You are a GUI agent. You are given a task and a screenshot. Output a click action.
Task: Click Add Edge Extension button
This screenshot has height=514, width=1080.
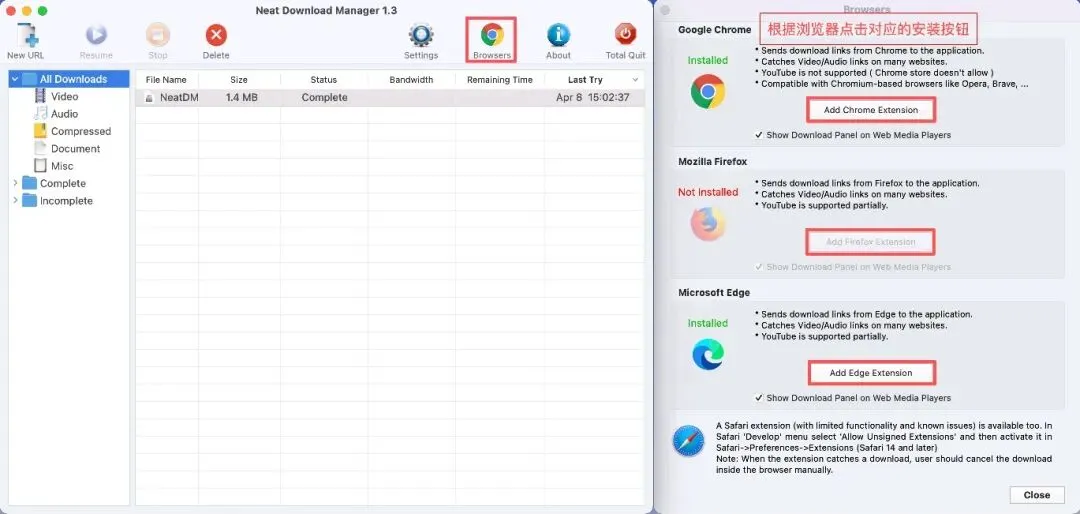point(871,373)
